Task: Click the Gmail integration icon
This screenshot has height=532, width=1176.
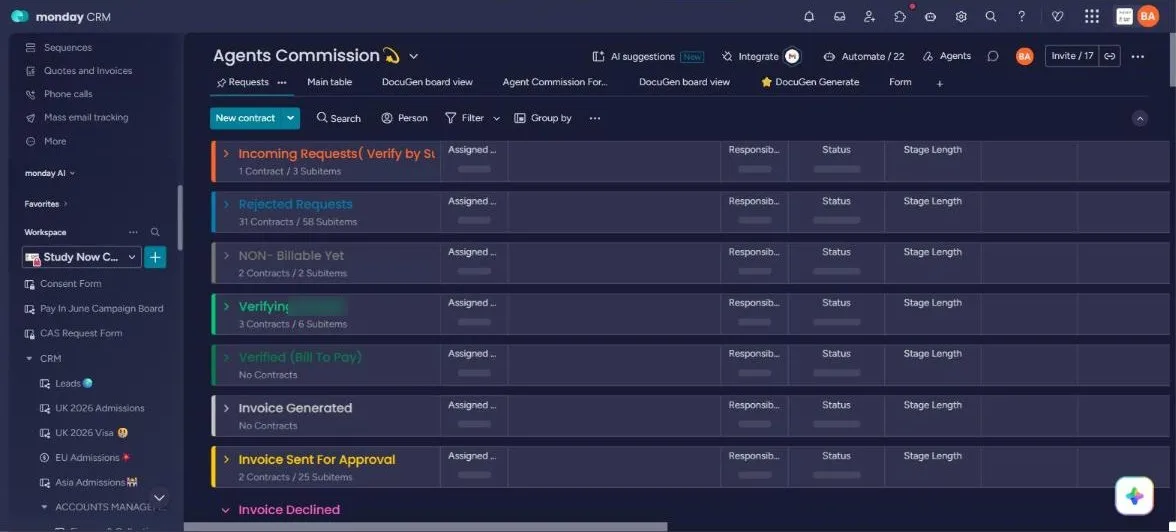Action: tap(792, 56)
